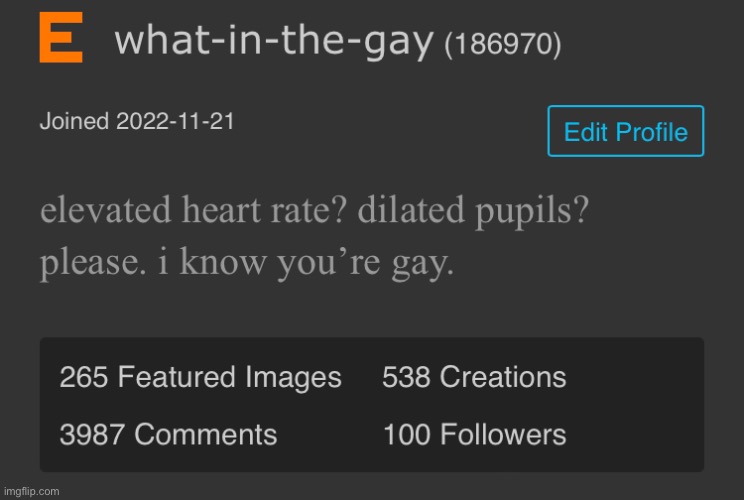This screenshot has height=500, width=744.
Task: Show the 100 Followers list
Action: coord(474,435)
